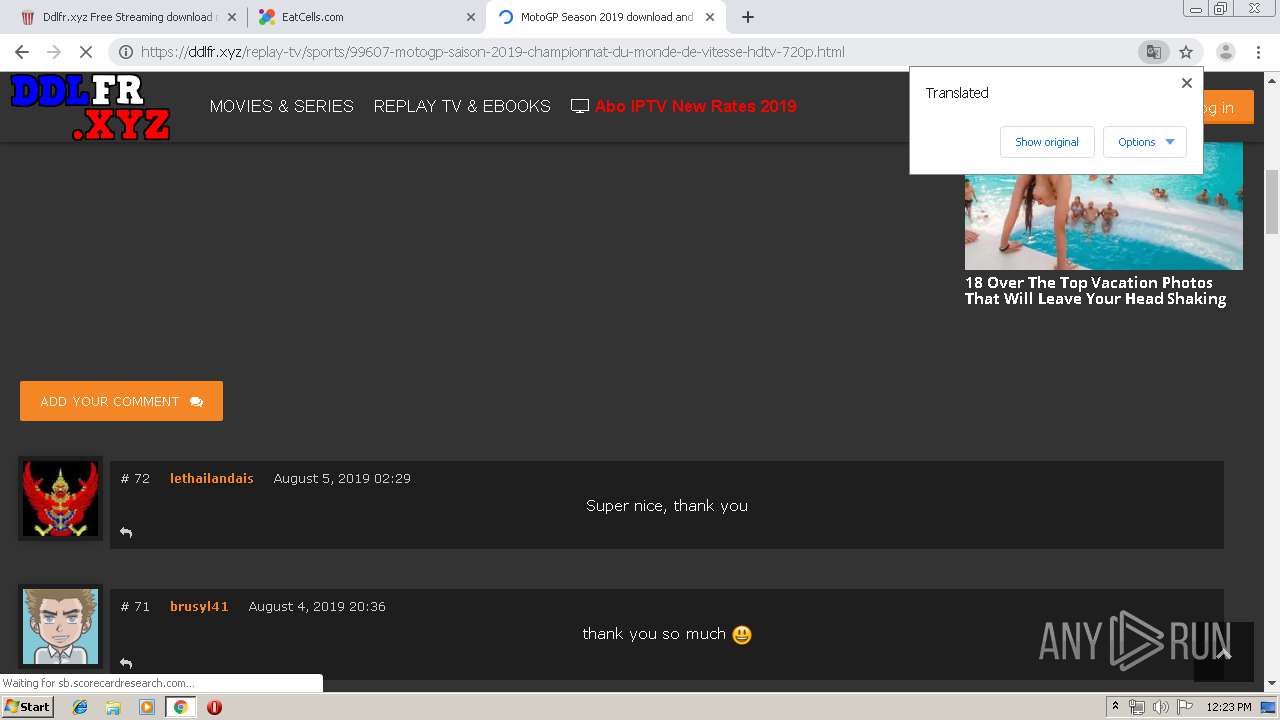Click the TV screen icon beside Abo IPTV
This screenshot has height=720, width=1280.
click(x=580, y=106)
